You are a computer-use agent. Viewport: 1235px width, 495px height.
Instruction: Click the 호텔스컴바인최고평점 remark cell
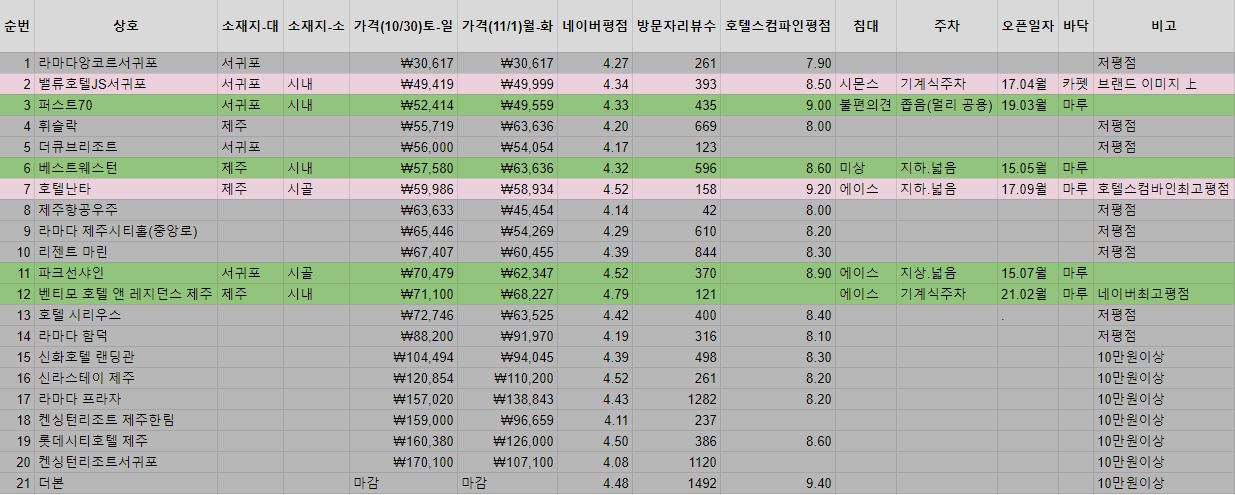pyautogui.click(x=1164, y=189)
